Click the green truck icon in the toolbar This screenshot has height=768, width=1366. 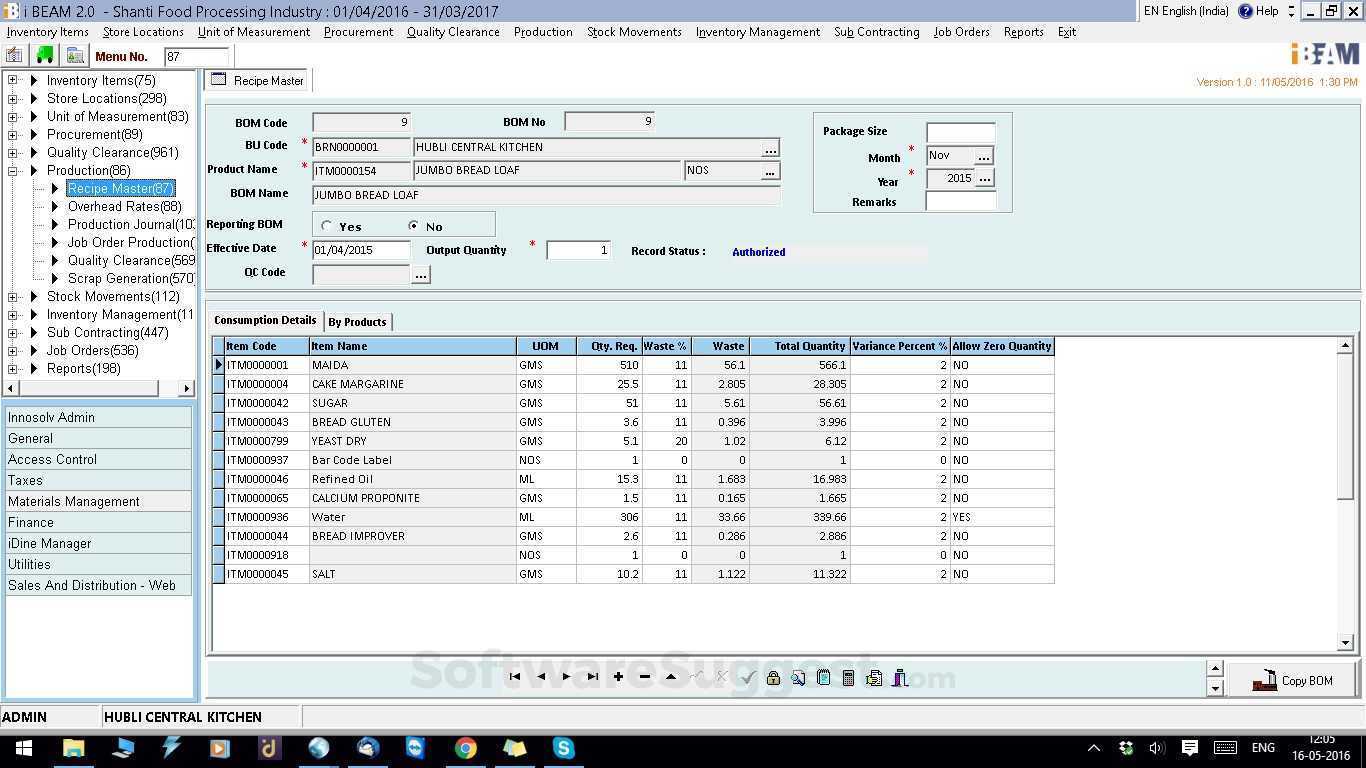click(44, 56)
